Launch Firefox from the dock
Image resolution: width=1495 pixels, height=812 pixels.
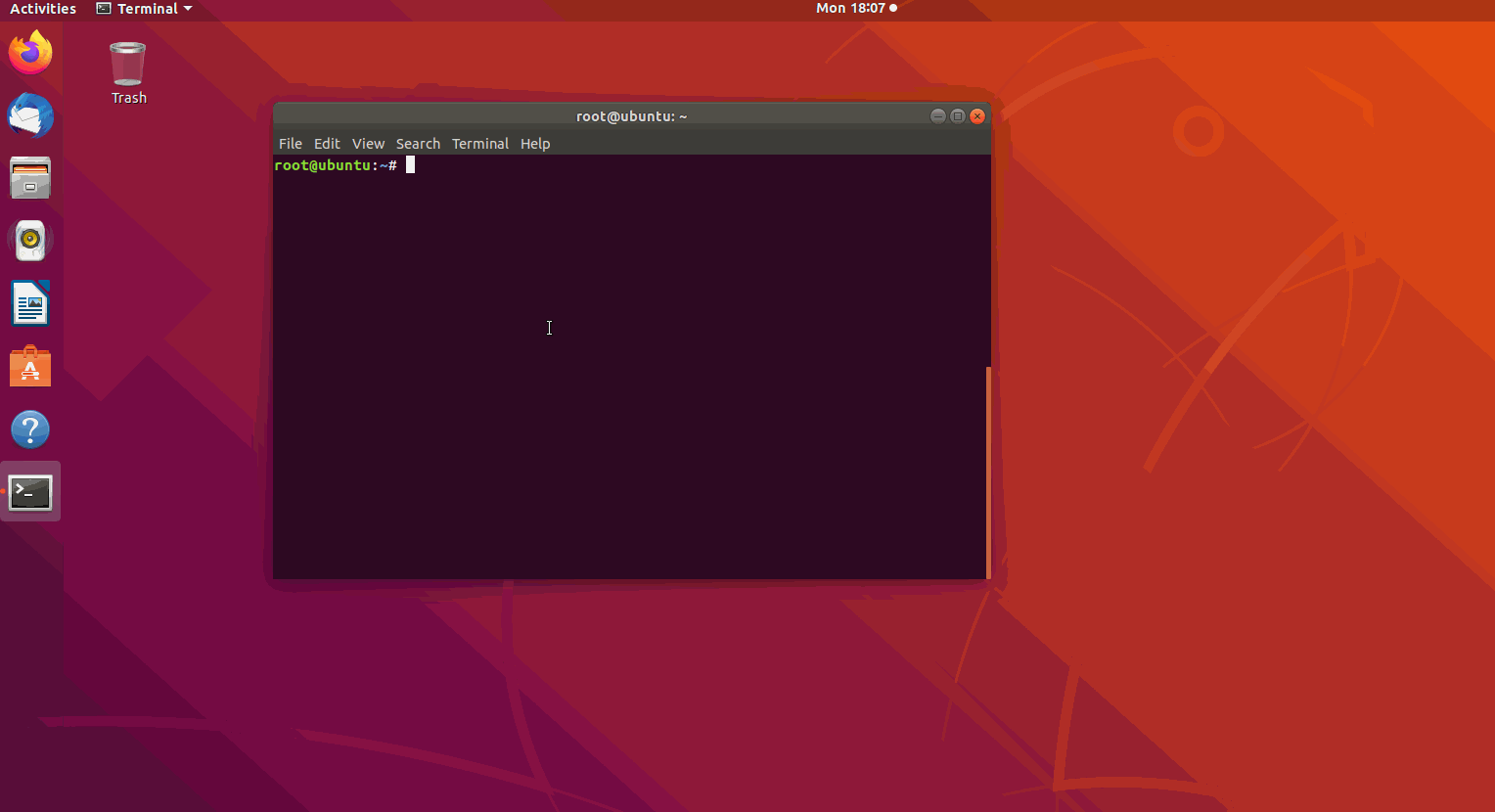pyautogui.click(x=30, y=53)
